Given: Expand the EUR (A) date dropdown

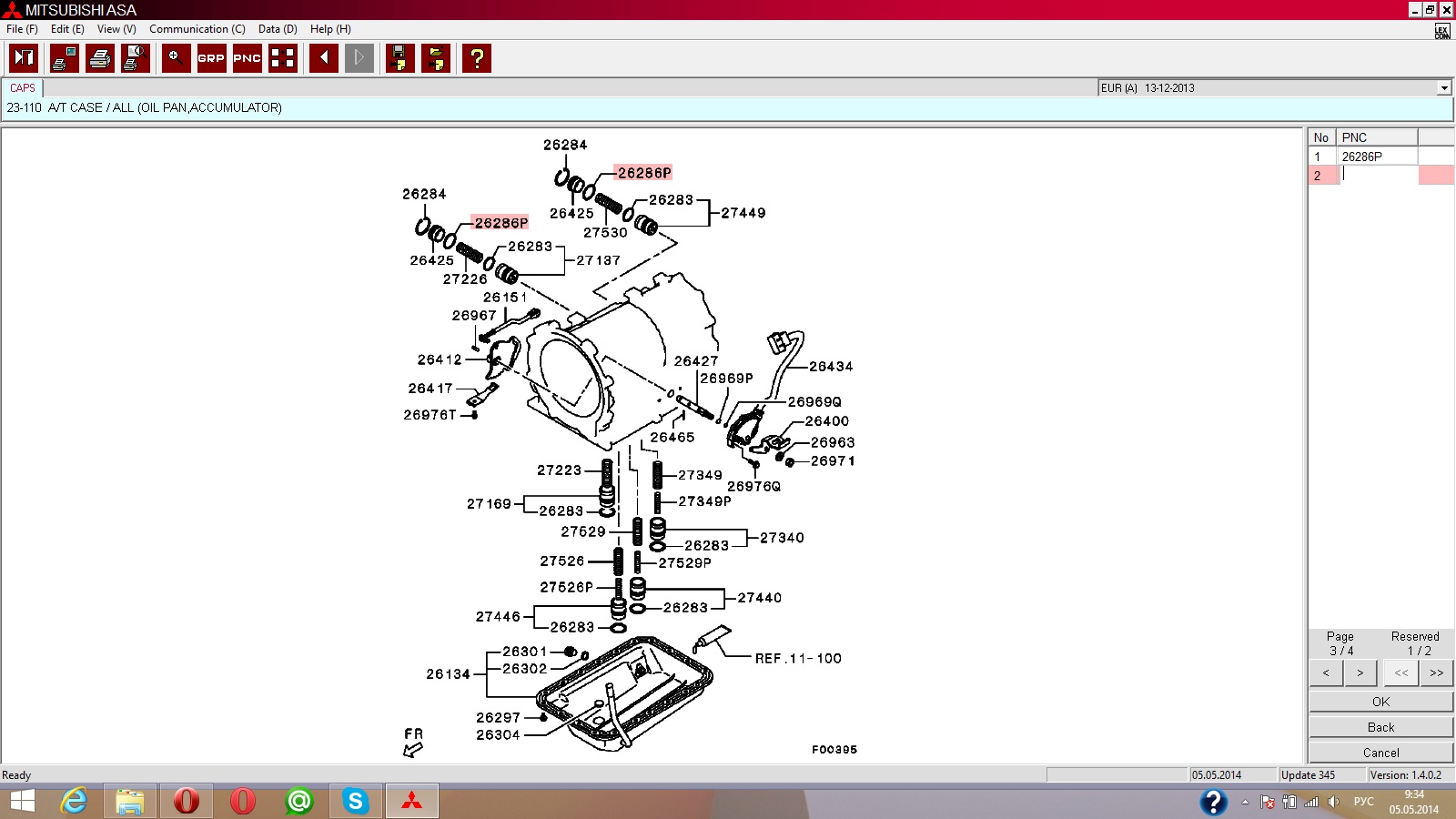Looking at the screenshot, I should [x=1444, y=88].
